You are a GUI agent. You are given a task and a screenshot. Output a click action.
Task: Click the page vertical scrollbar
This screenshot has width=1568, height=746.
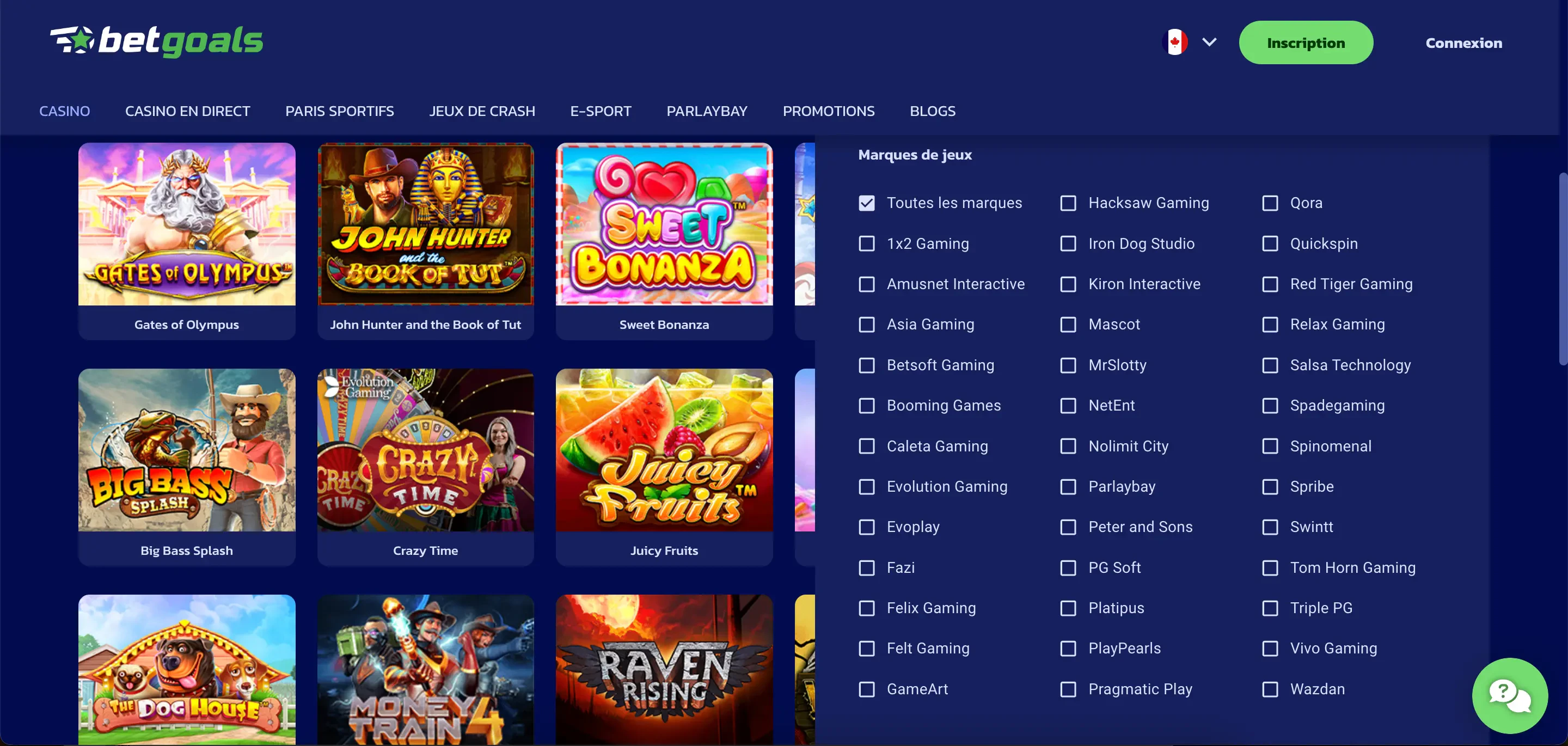(x=1563, y=268)
